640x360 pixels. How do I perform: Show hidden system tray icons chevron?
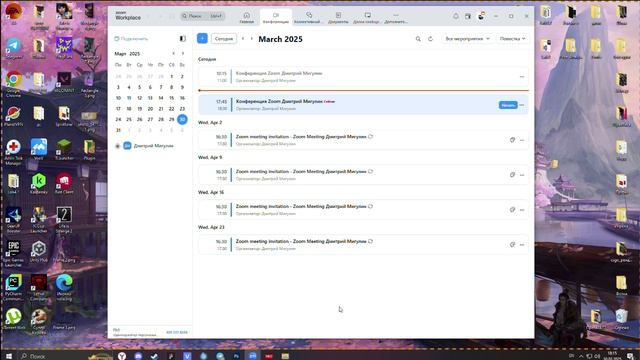581,356
